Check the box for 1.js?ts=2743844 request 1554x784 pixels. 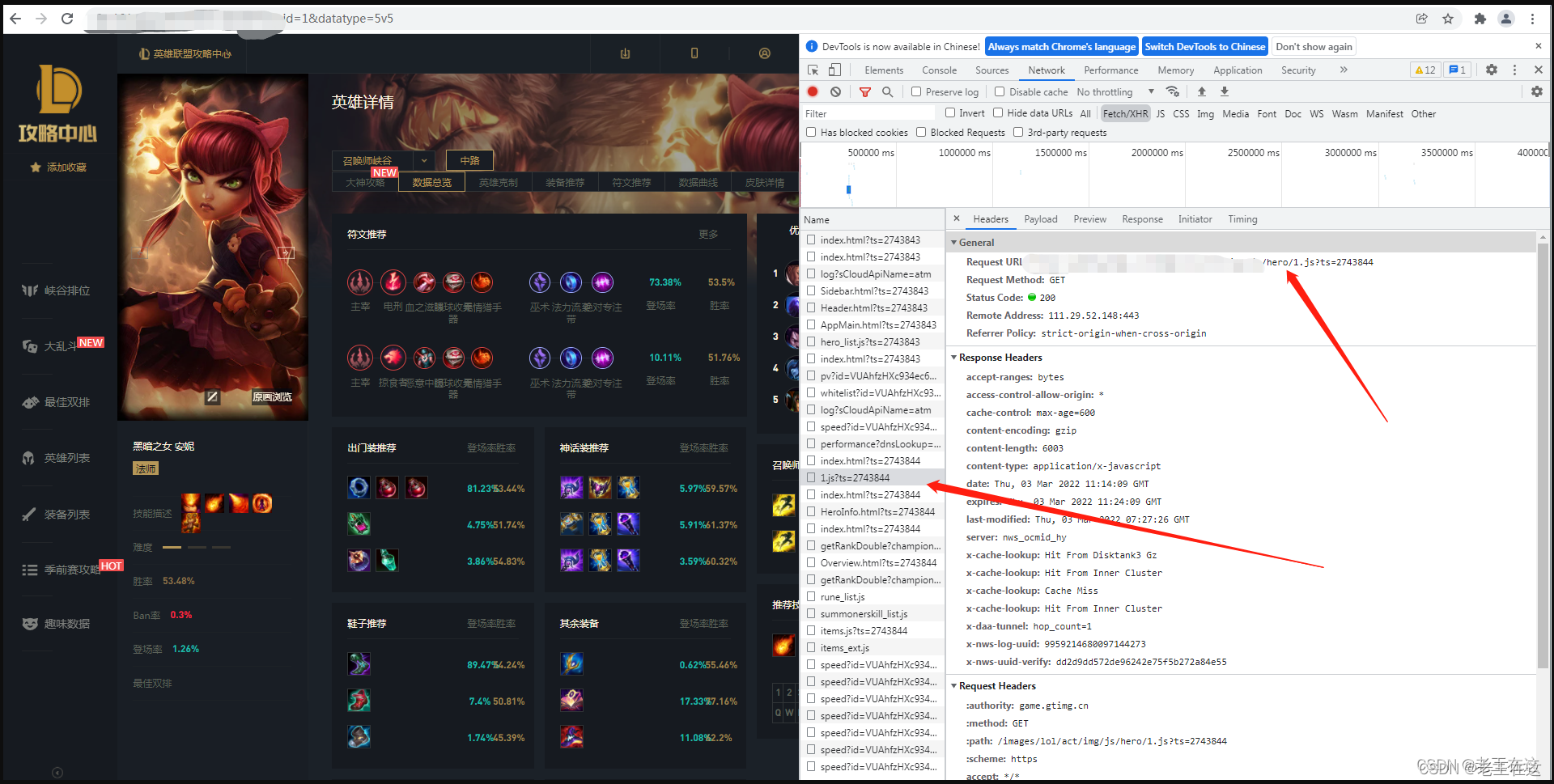[x=811, y=477]
